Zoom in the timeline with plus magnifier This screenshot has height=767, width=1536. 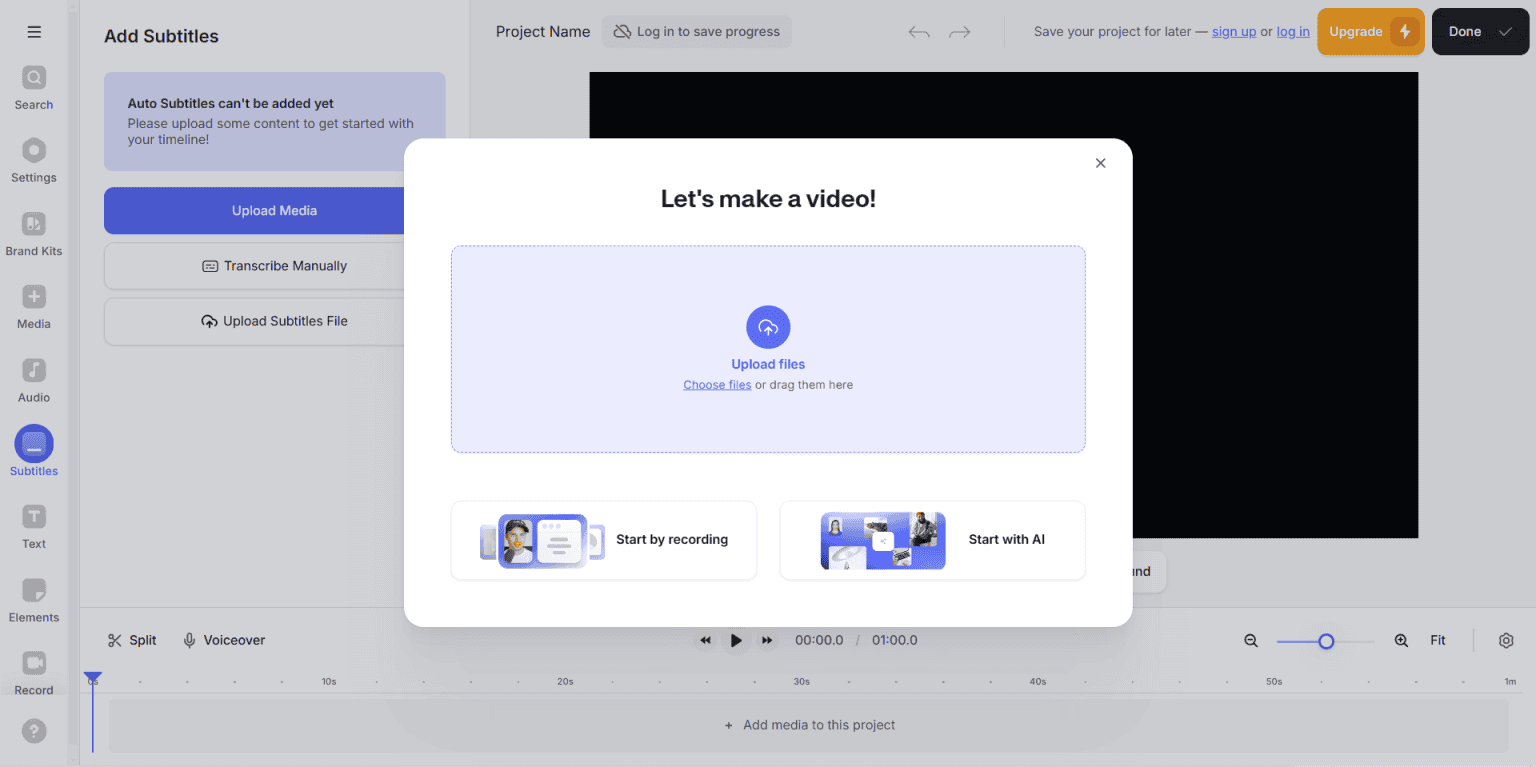click(1401, 641)
